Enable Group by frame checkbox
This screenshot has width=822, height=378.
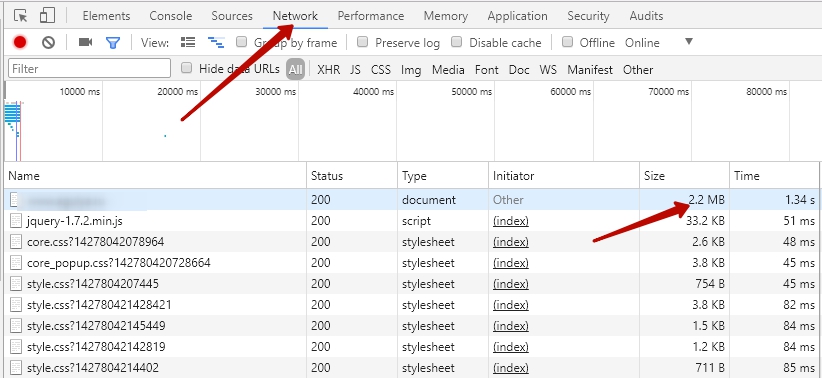click(x=241, y=42)
